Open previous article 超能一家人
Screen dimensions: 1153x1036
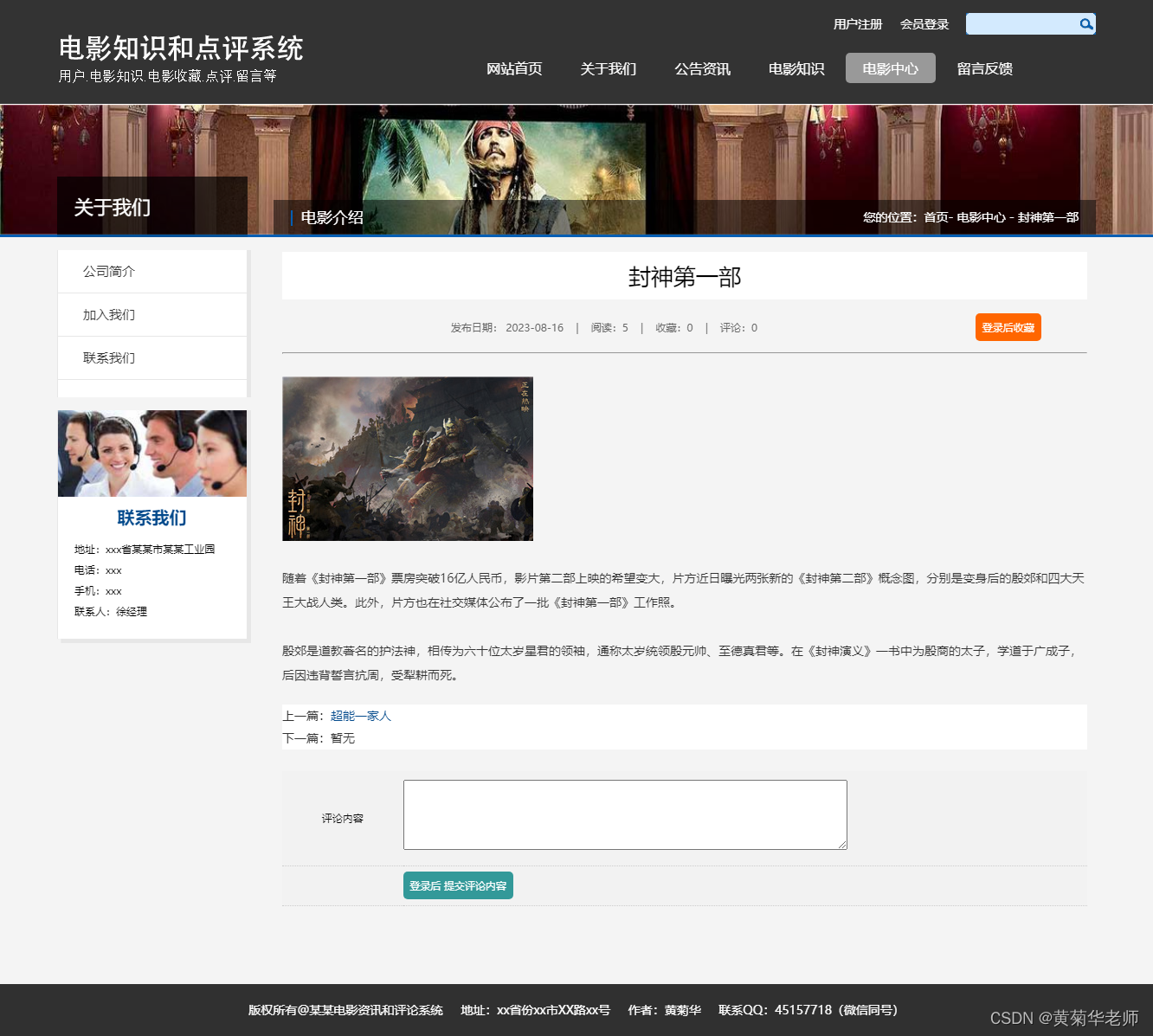tap(361, 716)
